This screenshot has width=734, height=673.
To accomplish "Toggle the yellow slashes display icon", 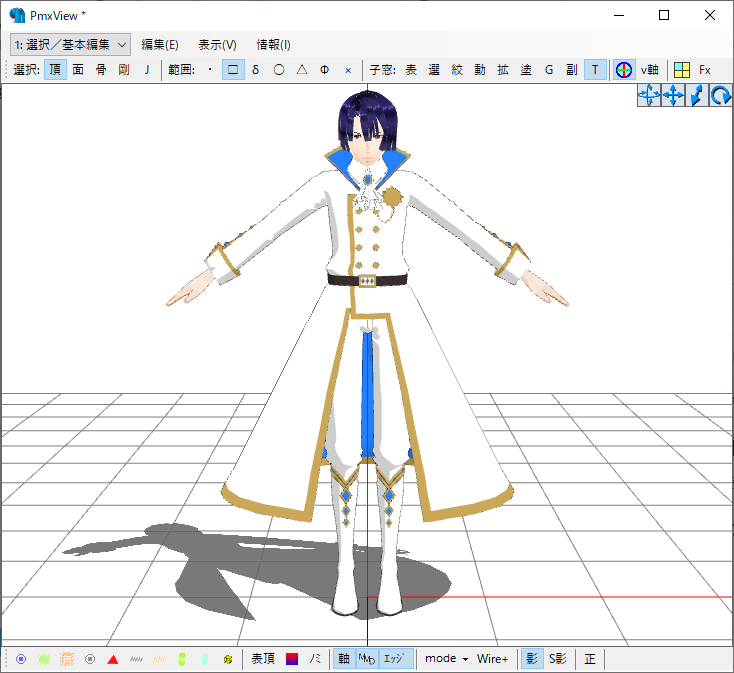I will [159, 659].
